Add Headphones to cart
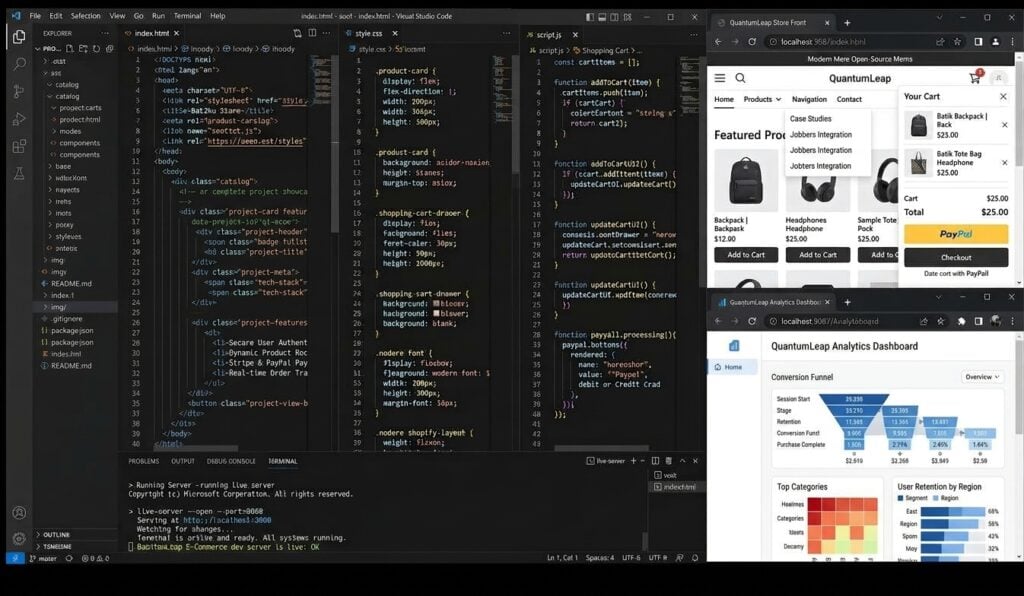Viewport: 1024px width, 596px height. pos(818,255)
